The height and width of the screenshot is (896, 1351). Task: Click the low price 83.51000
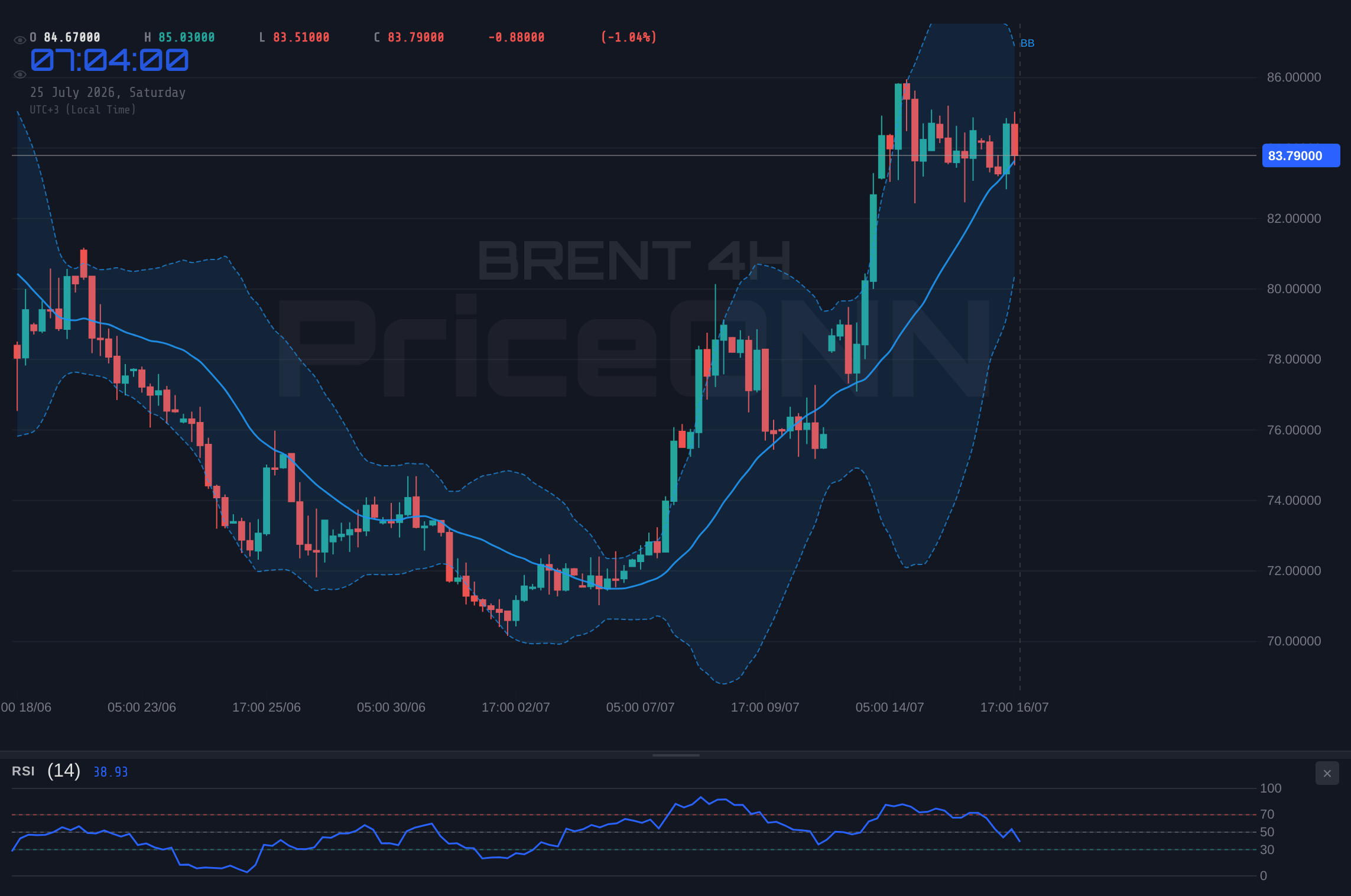coord(301,37)
